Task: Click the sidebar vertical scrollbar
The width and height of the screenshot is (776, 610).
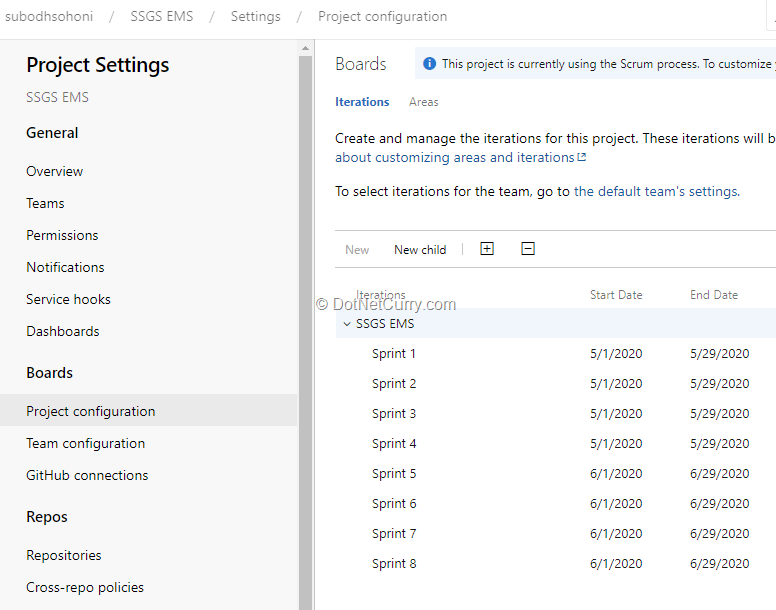Action: click(x=305, y=331)
